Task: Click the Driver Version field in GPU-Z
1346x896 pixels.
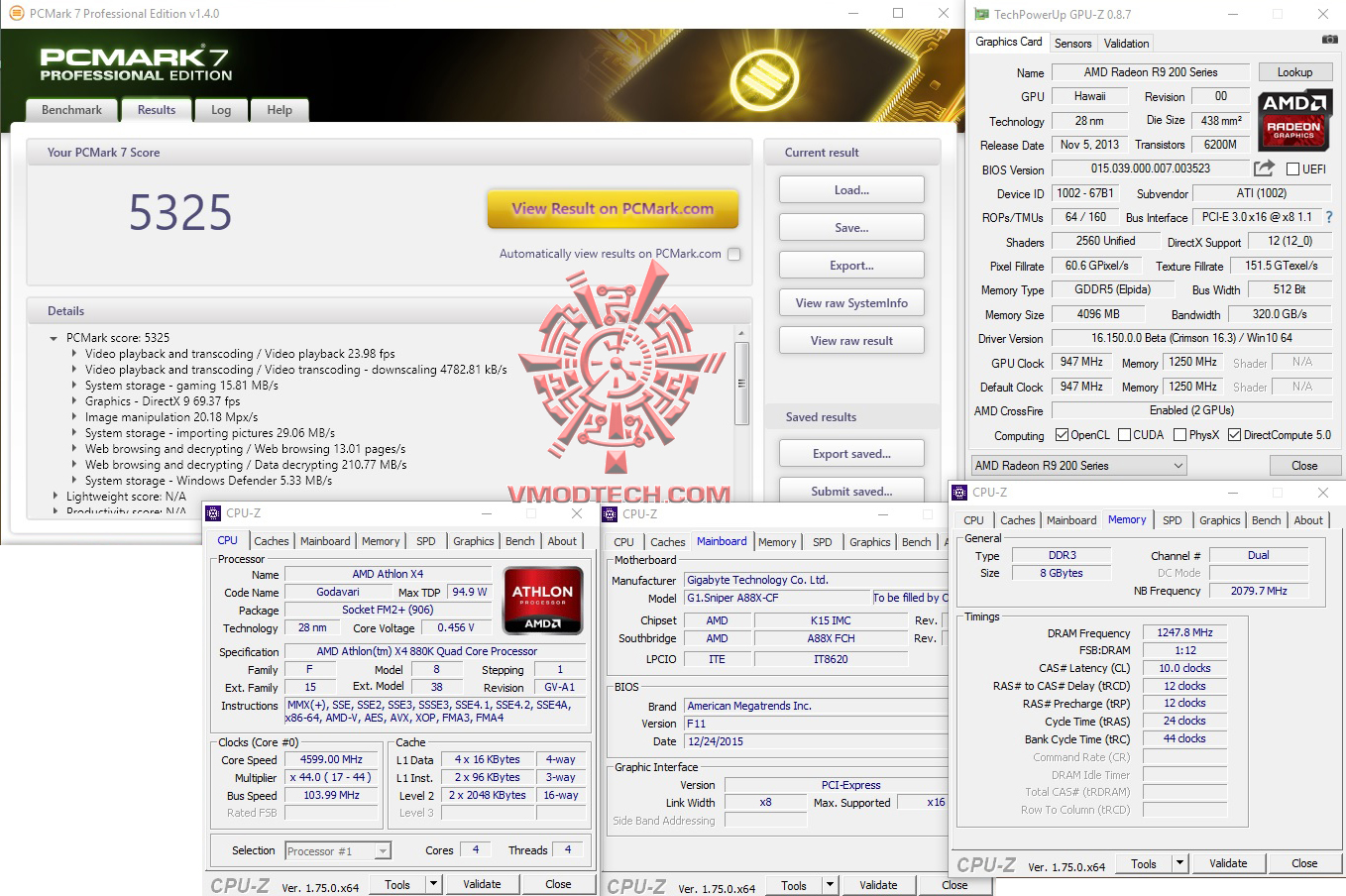Action: pos(1191,338)
